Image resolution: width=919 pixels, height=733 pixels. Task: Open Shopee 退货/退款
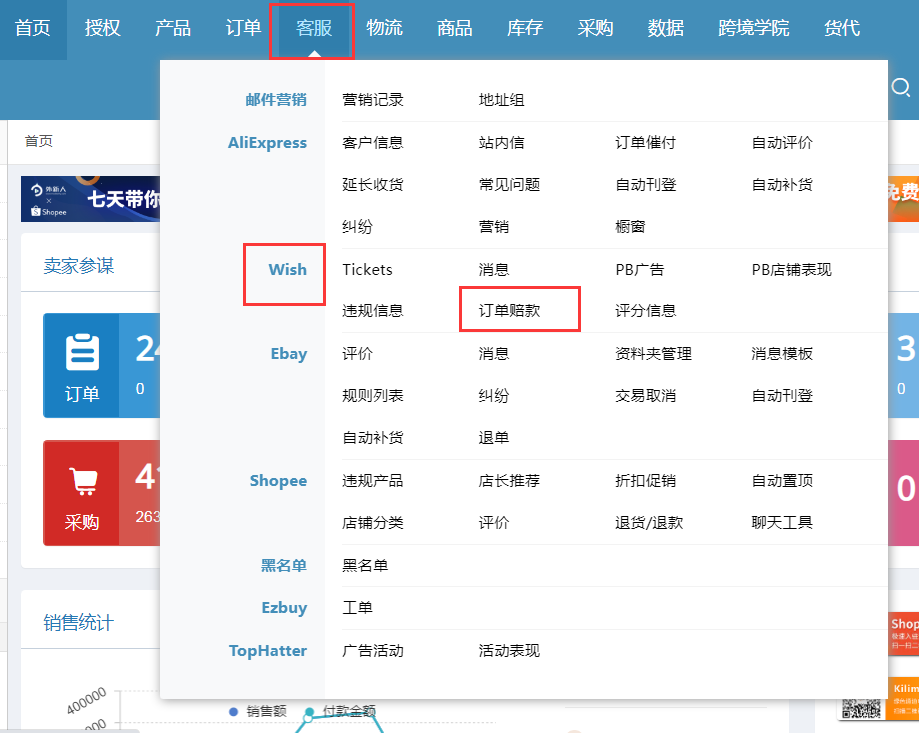coord(649,523)
